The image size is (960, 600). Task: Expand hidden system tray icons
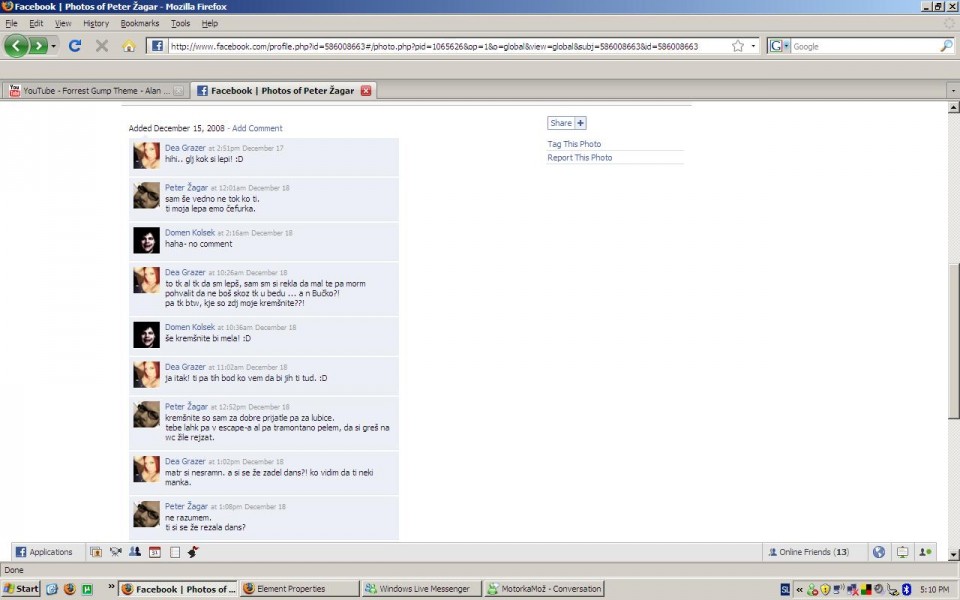pos(800,590)
